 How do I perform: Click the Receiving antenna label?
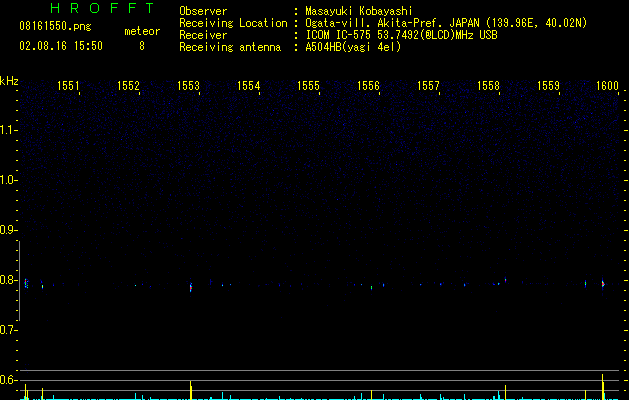pyautogui.click(x=230, y=47)
